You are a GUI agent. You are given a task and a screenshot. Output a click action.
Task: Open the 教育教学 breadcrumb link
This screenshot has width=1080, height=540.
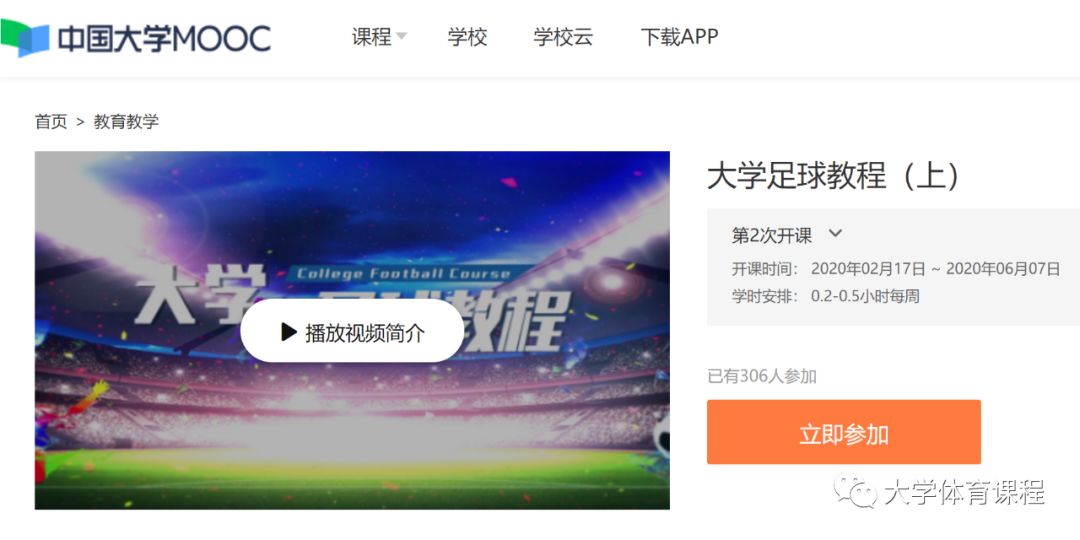(x=126, y=122)
